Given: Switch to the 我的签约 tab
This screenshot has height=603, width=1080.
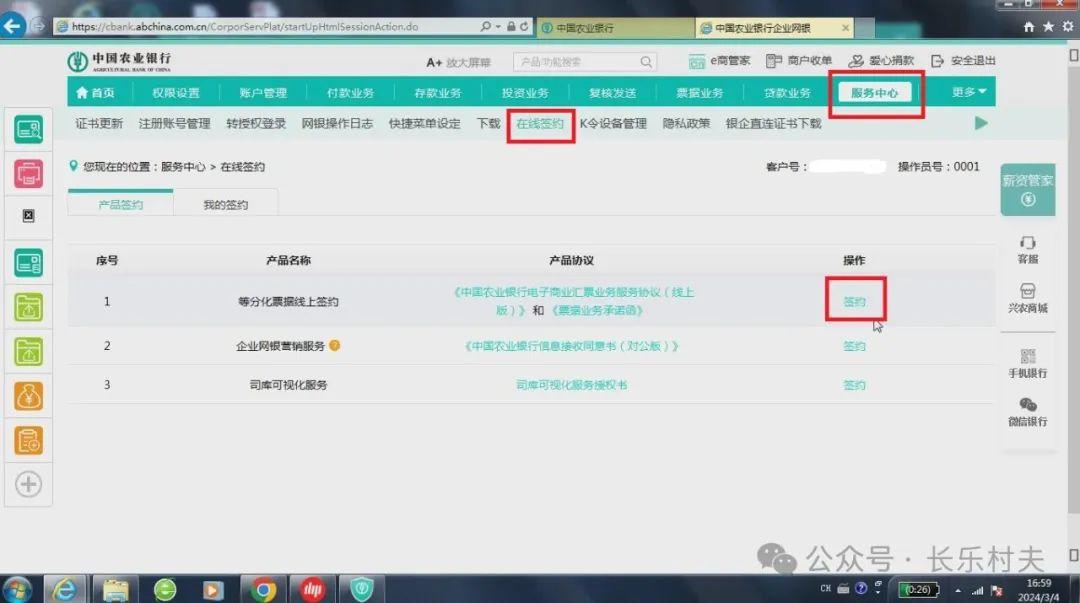Looking at the screenshot, I should (x=225, y=205).
